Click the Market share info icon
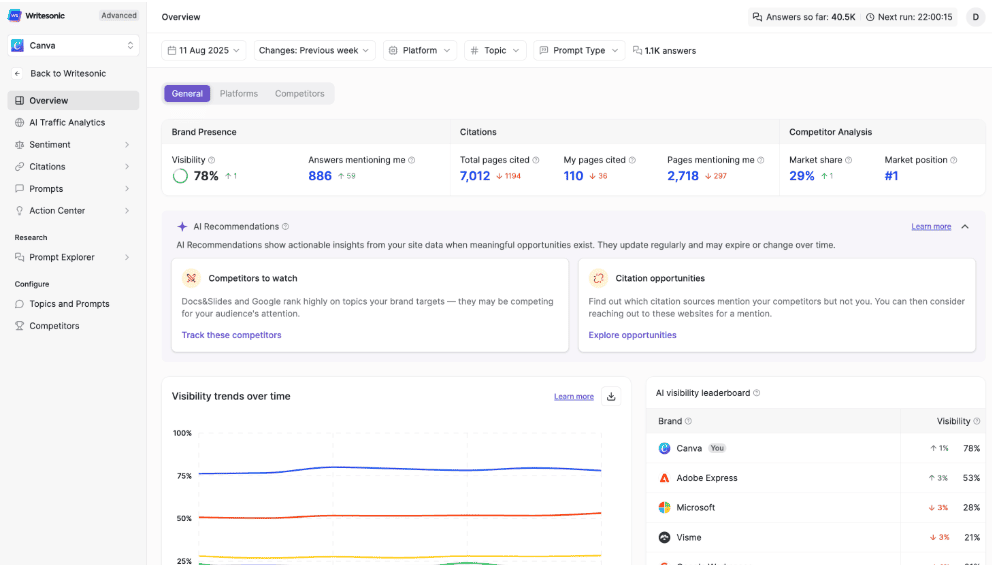 pyautogui.click(x=849, y=160)
